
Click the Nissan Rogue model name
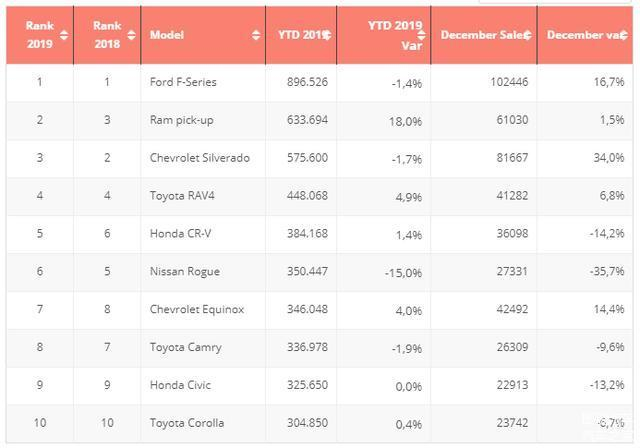[x=185, y=271]
